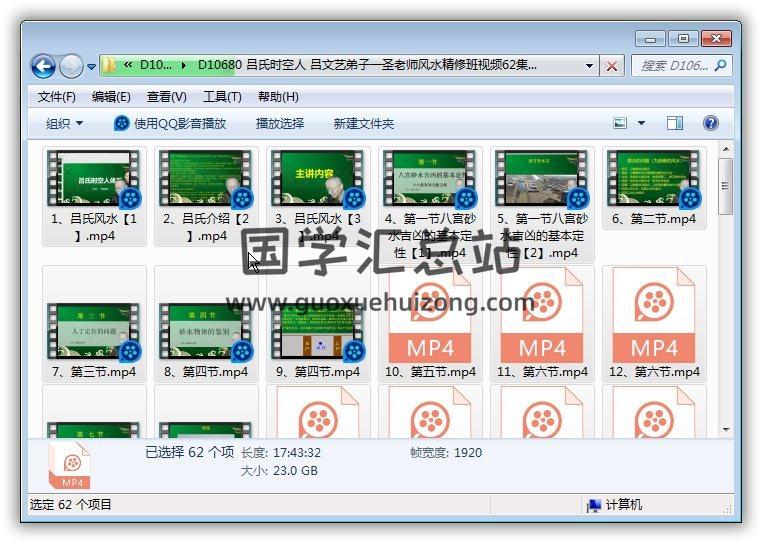Maximize the explorer window

click(x=683, y=38)
